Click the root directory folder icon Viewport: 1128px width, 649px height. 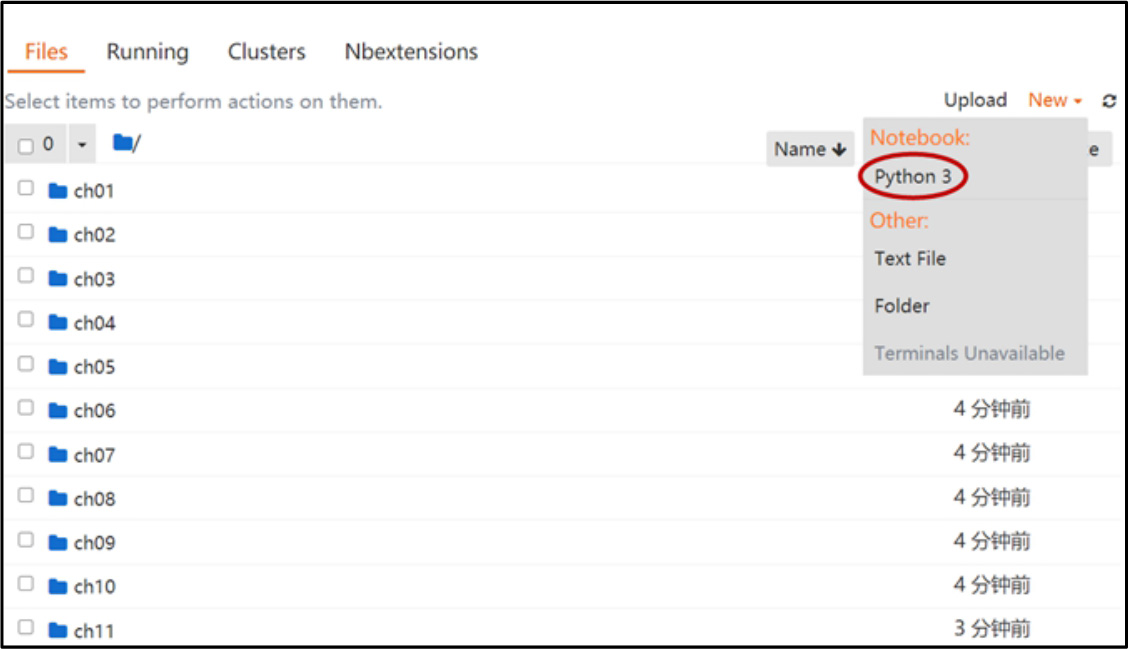point(123,144)
